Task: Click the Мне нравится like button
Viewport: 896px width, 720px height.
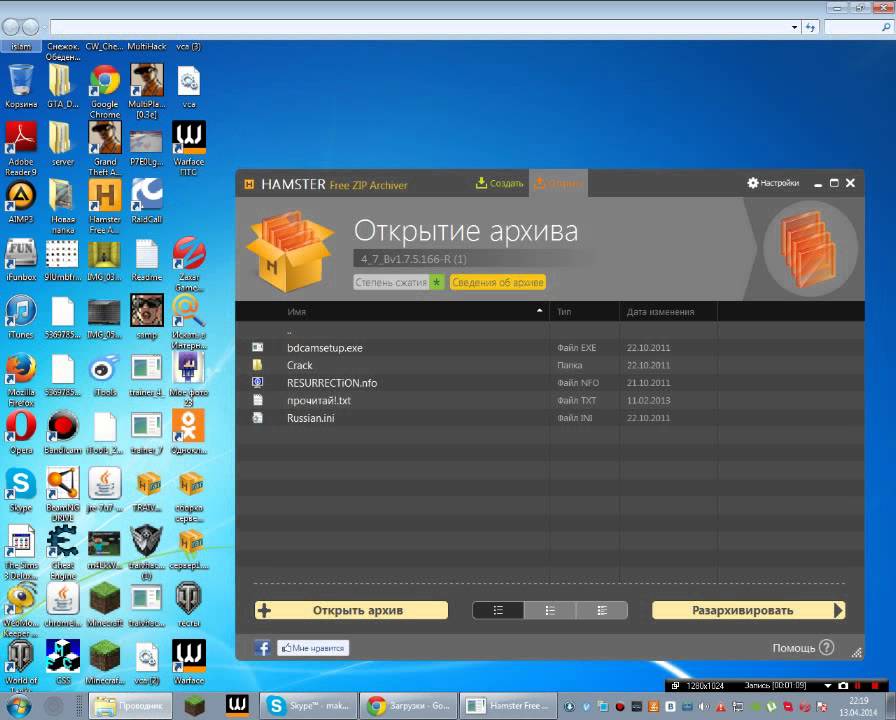Action: coord(313,648)
